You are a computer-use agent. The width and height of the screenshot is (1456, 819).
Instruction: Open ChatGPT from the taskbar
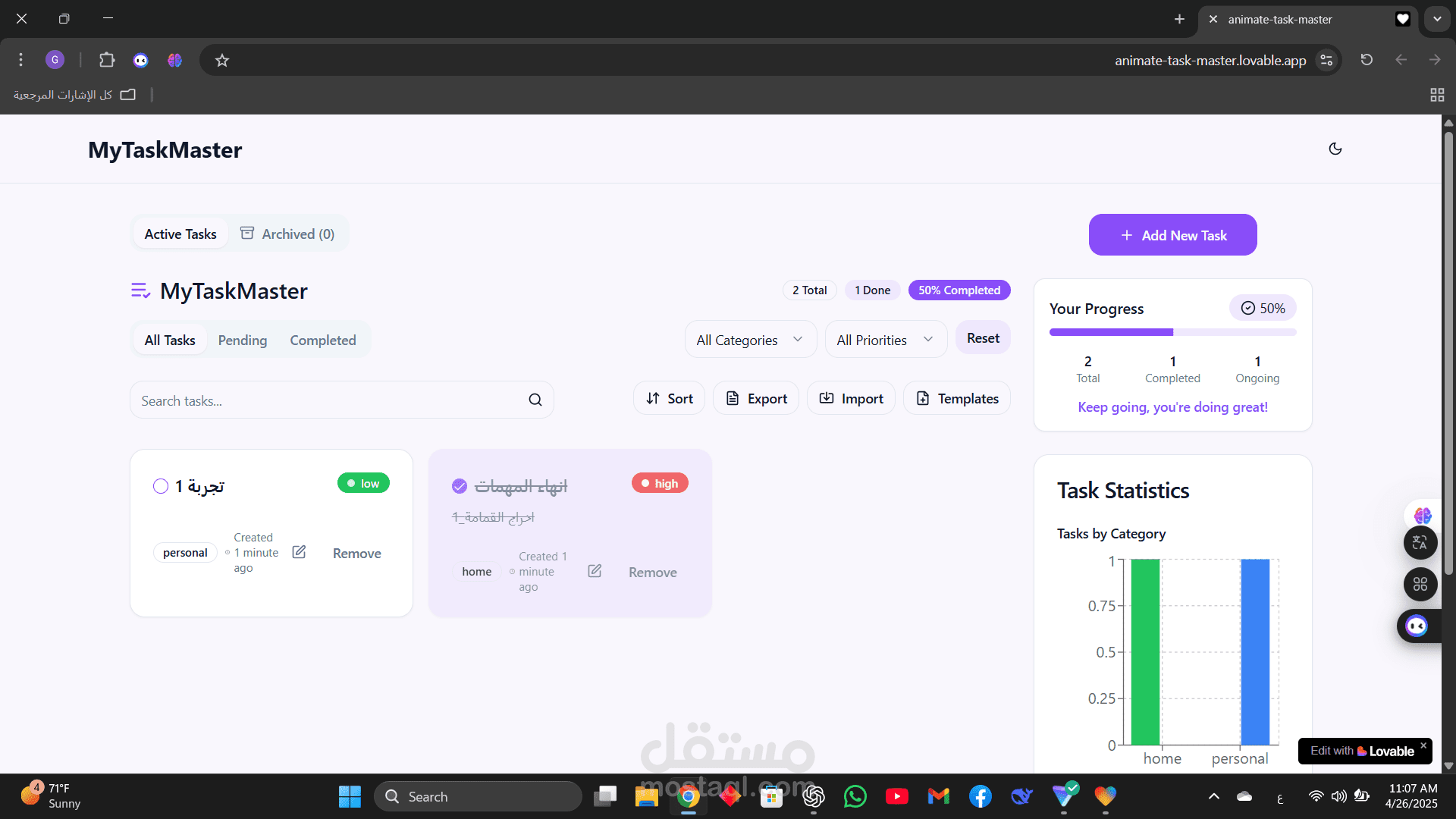coord(813,796)
